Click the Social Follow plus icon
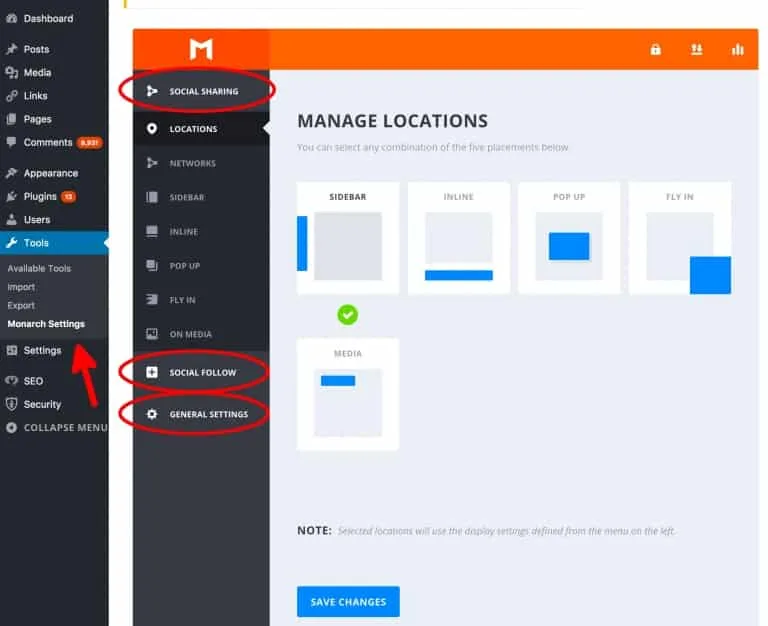The image size is (768, 626). (152, 372)
